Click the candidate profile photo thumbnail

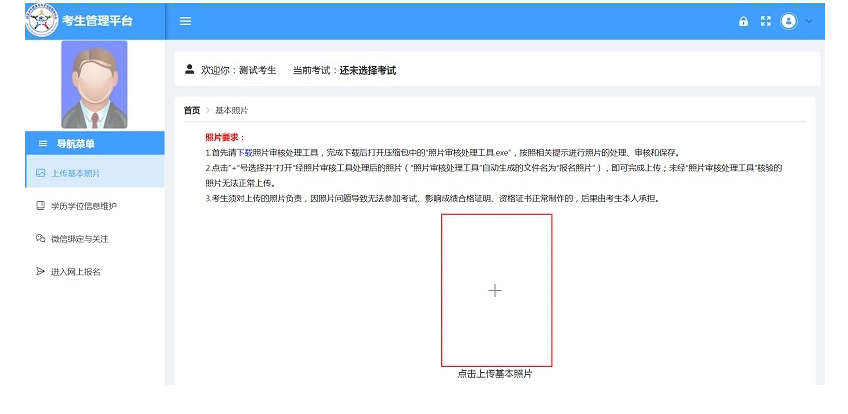(95, 84)
